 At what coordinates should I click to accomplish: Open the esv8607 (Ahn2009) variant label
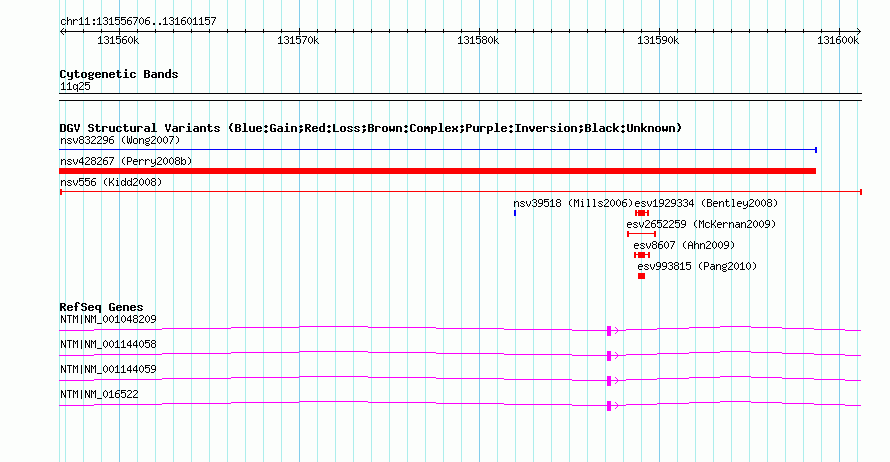coord(684,245)
